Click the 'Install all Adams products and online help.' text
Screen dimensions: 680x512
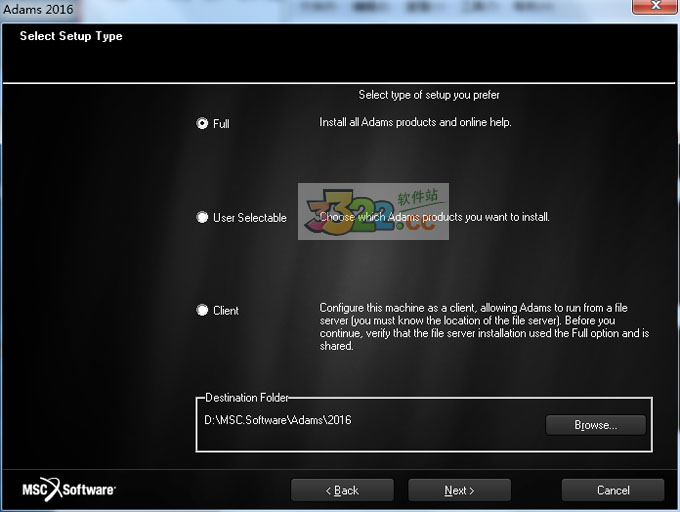pyautogui.click(x=415, y=122)
